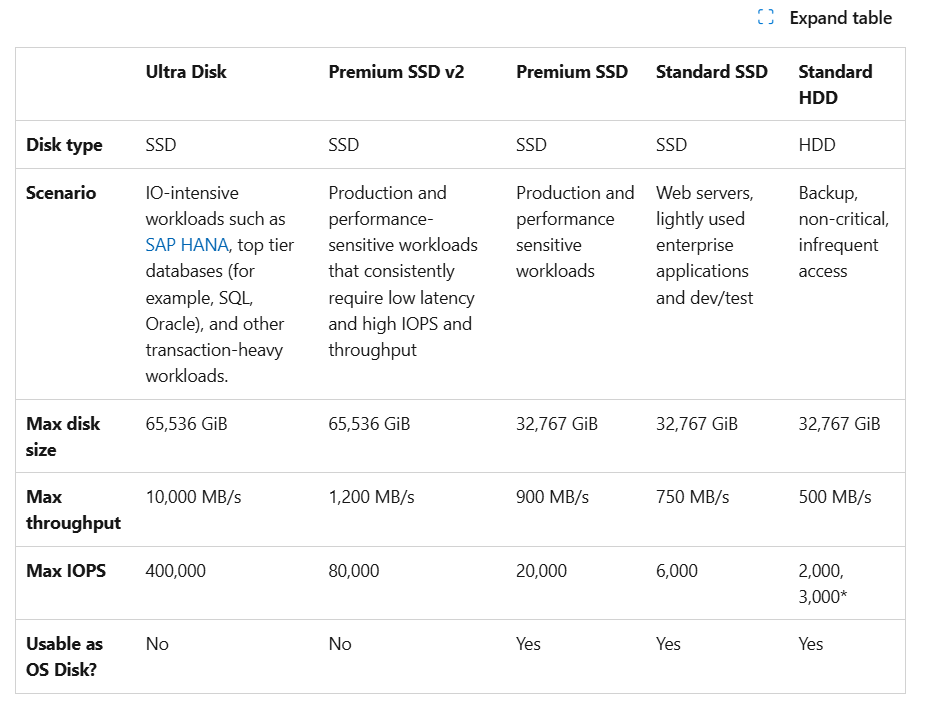Screen dimensions: 943x705
Task: Click the 1,200 MB/s throughput value
Action: point(371,497)
